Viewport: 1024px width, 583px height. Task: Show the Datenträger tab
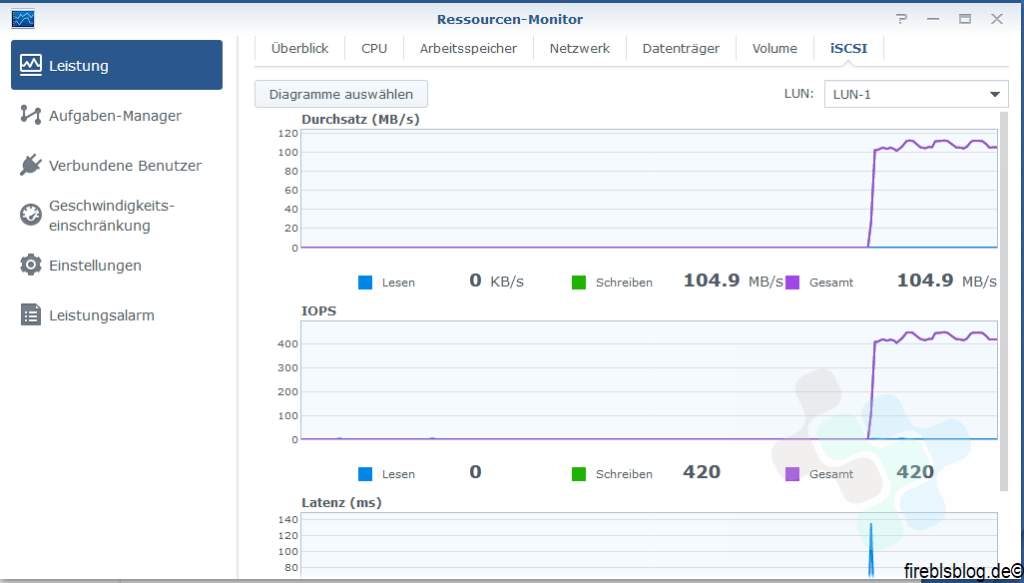(x=681, y=48)
